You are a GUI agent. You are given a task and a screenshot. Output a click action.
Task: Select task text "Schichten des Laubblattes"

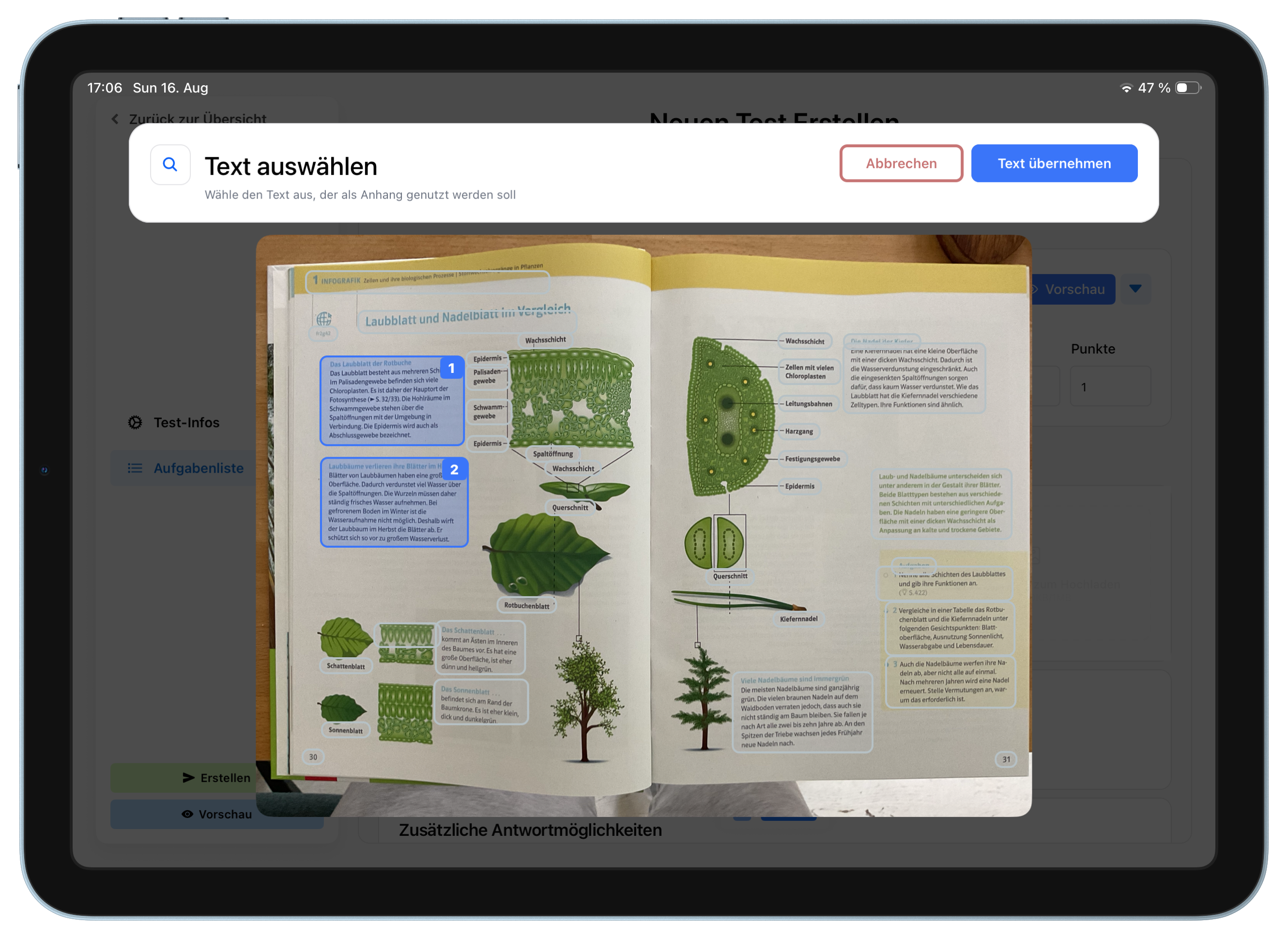pos(944,583)
